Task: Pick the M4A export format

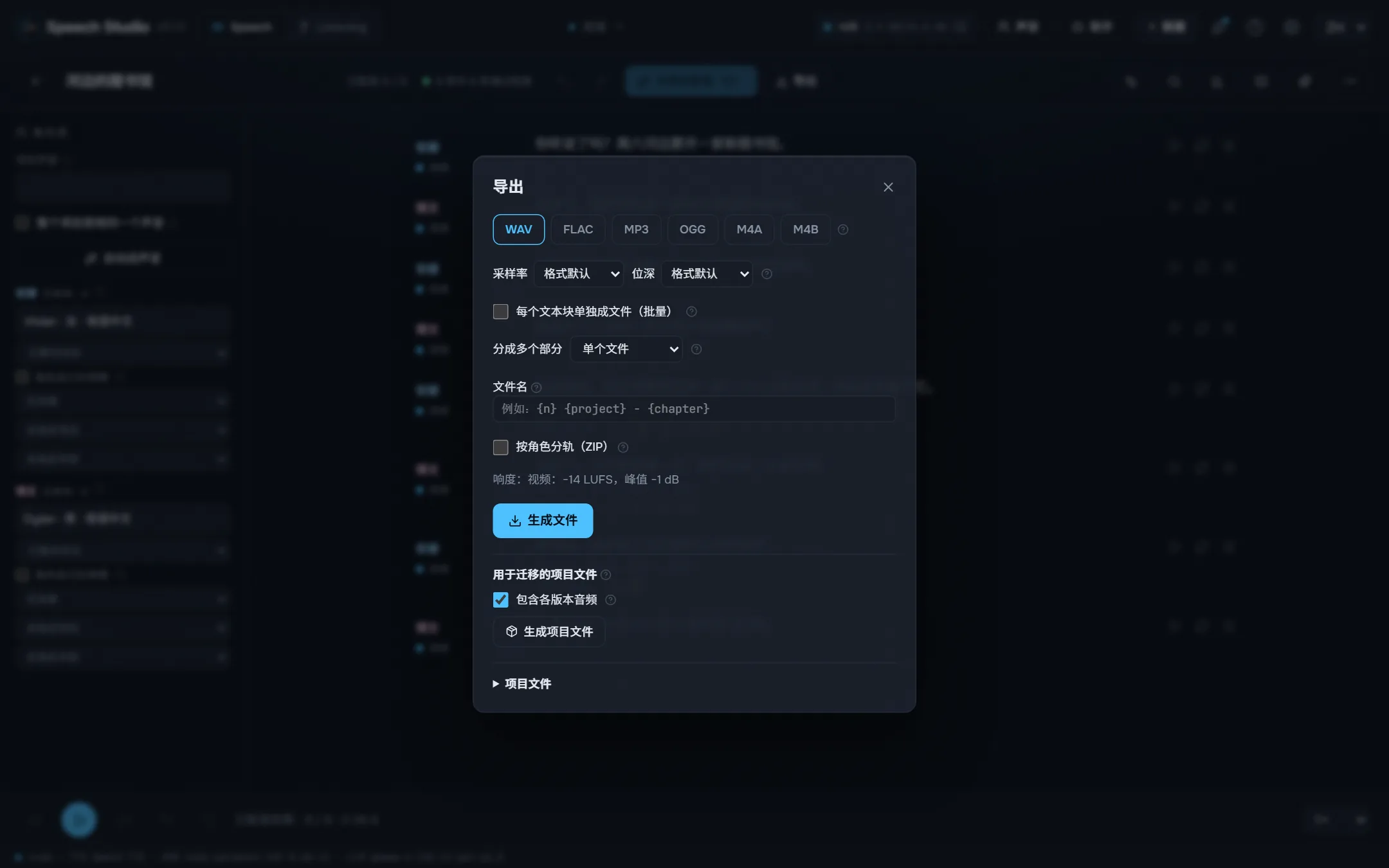Action: pyautogui.click(x=749, y=230)
